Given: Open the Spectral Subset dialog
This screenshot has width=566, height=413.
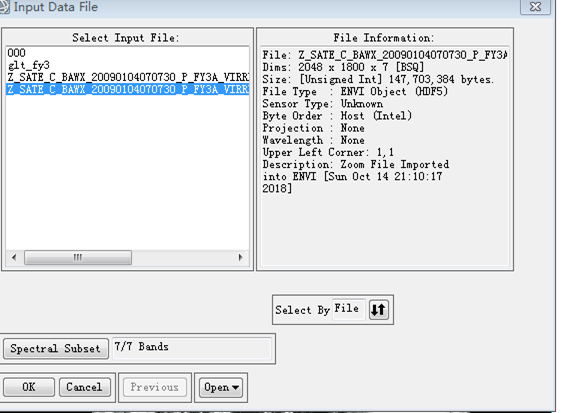Looking at the screenshot, I should pos(56,348).
